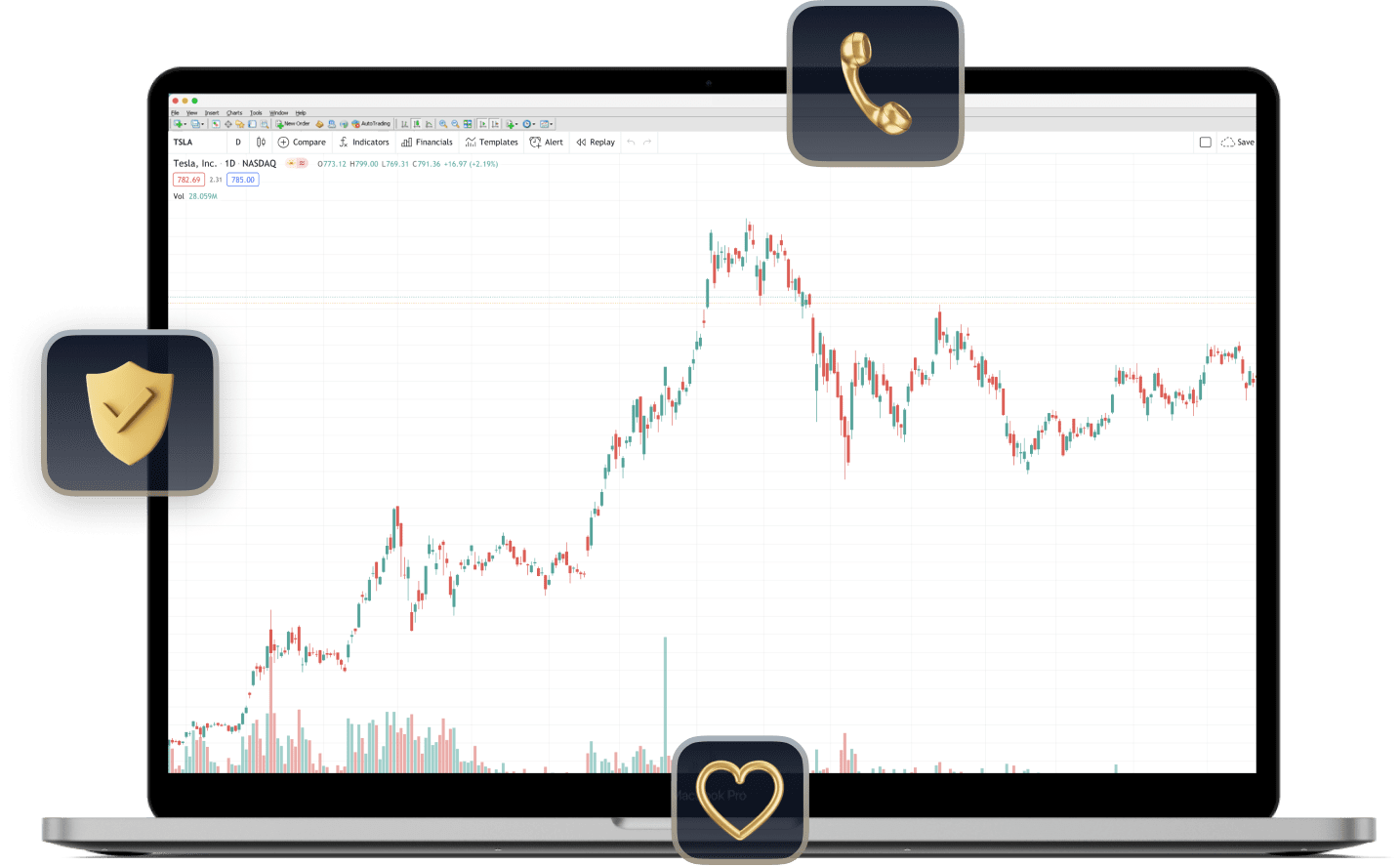Open the File menu

click(175, 113)
